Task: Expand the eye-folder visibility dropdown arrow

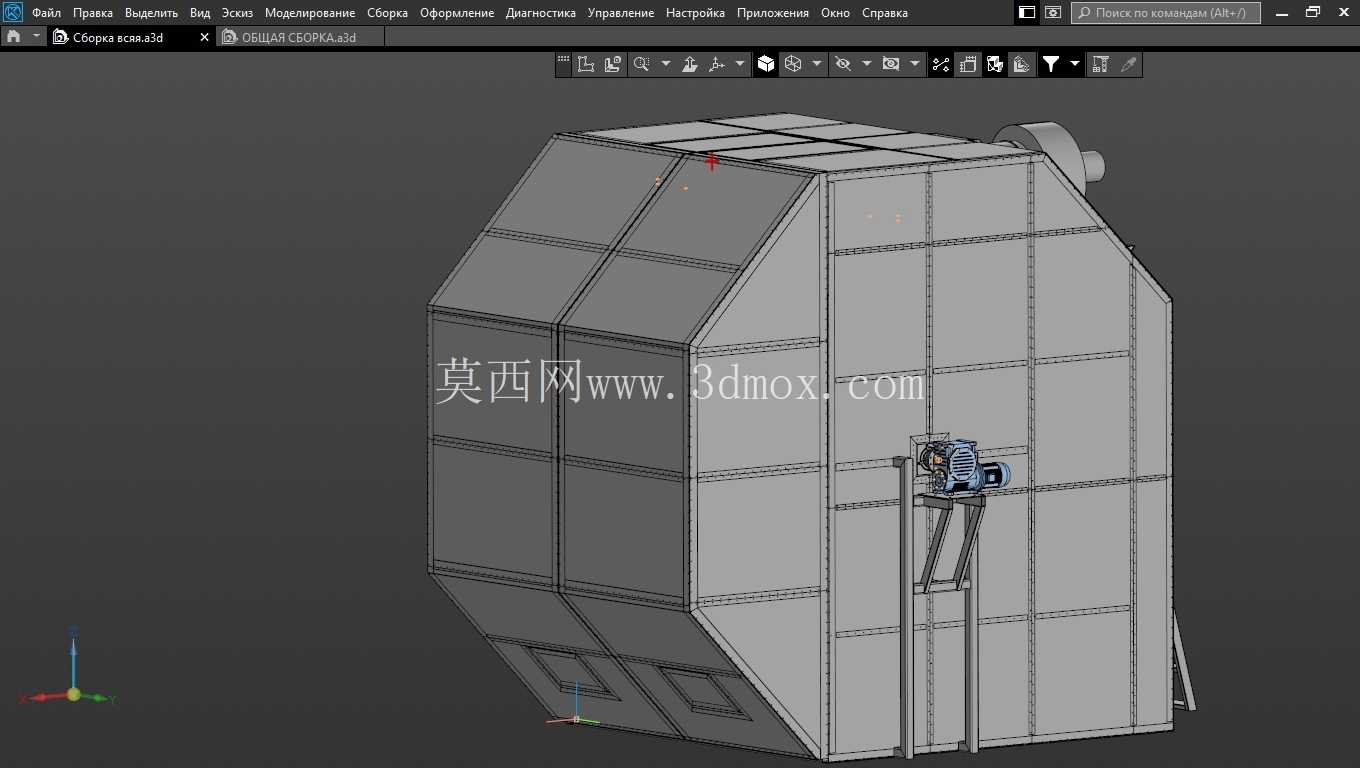Action: pos(914,64)
